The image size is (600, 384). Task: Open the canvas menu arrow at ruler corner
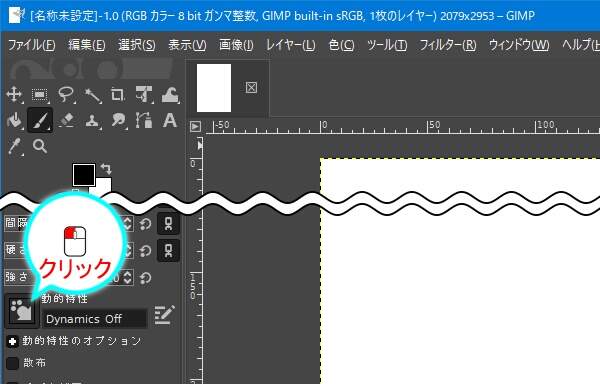point(196,127)
